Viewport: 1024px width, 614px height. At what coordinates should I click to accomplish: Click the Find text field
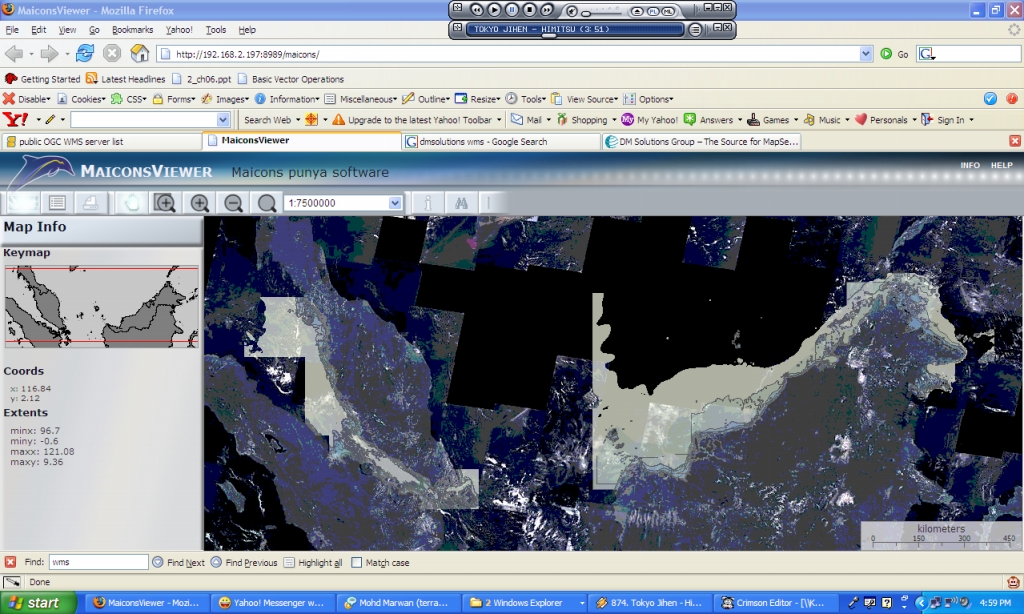(x=99, y=562)
